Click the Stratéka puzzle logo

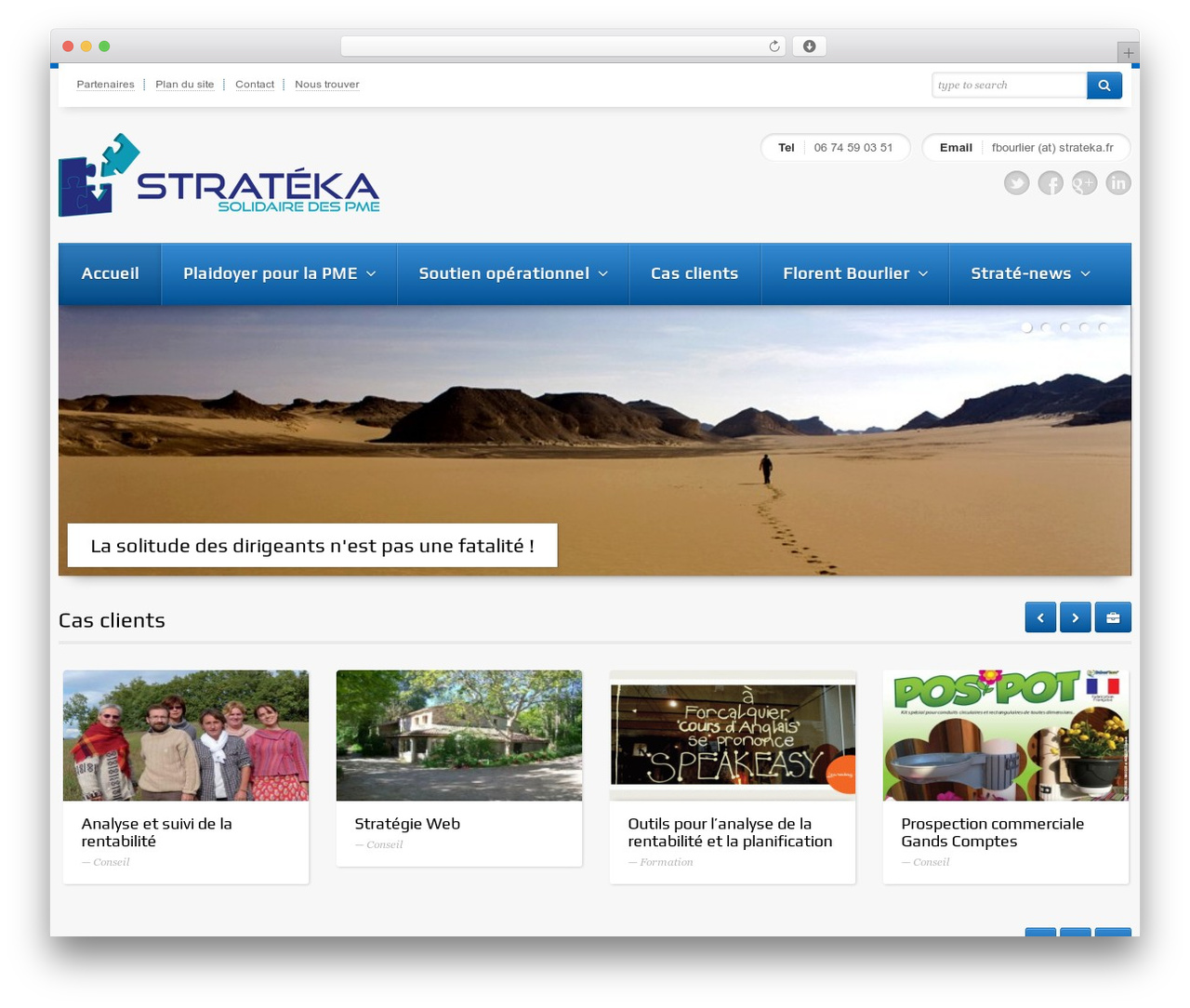coord(219,176)
